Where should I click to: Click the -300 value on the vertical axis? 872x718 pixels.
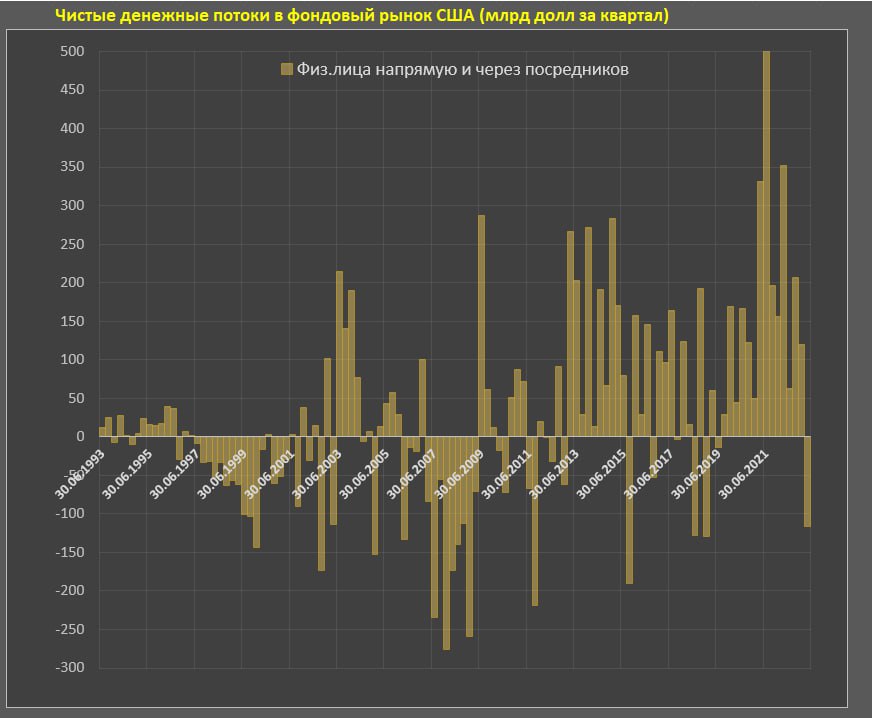[68, 668]
